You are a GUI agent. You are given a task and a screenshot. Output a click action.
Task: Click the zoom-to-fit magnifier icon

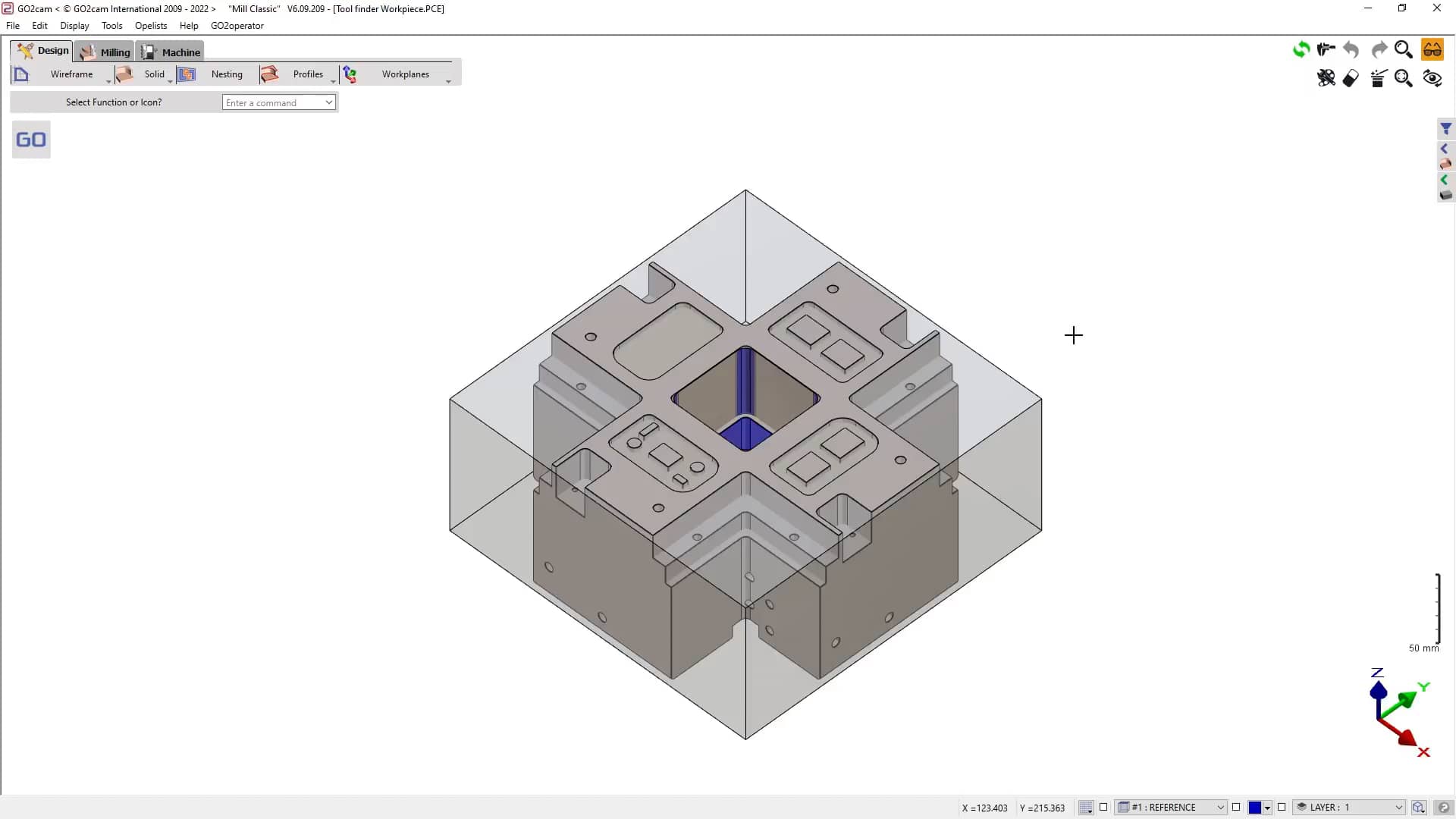coord(1404,78)
